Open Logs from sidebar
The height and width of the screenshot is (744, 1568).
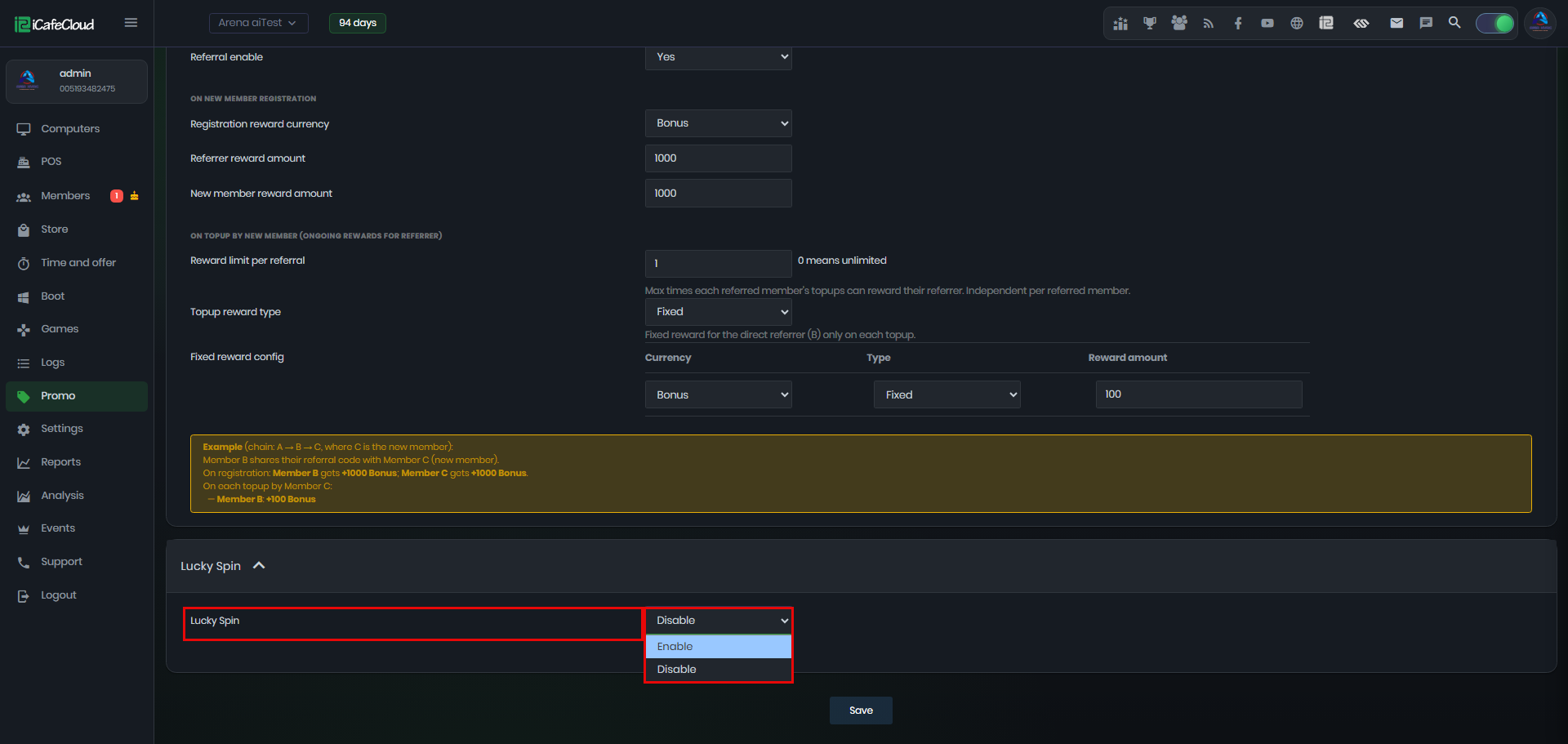[77, 363]
